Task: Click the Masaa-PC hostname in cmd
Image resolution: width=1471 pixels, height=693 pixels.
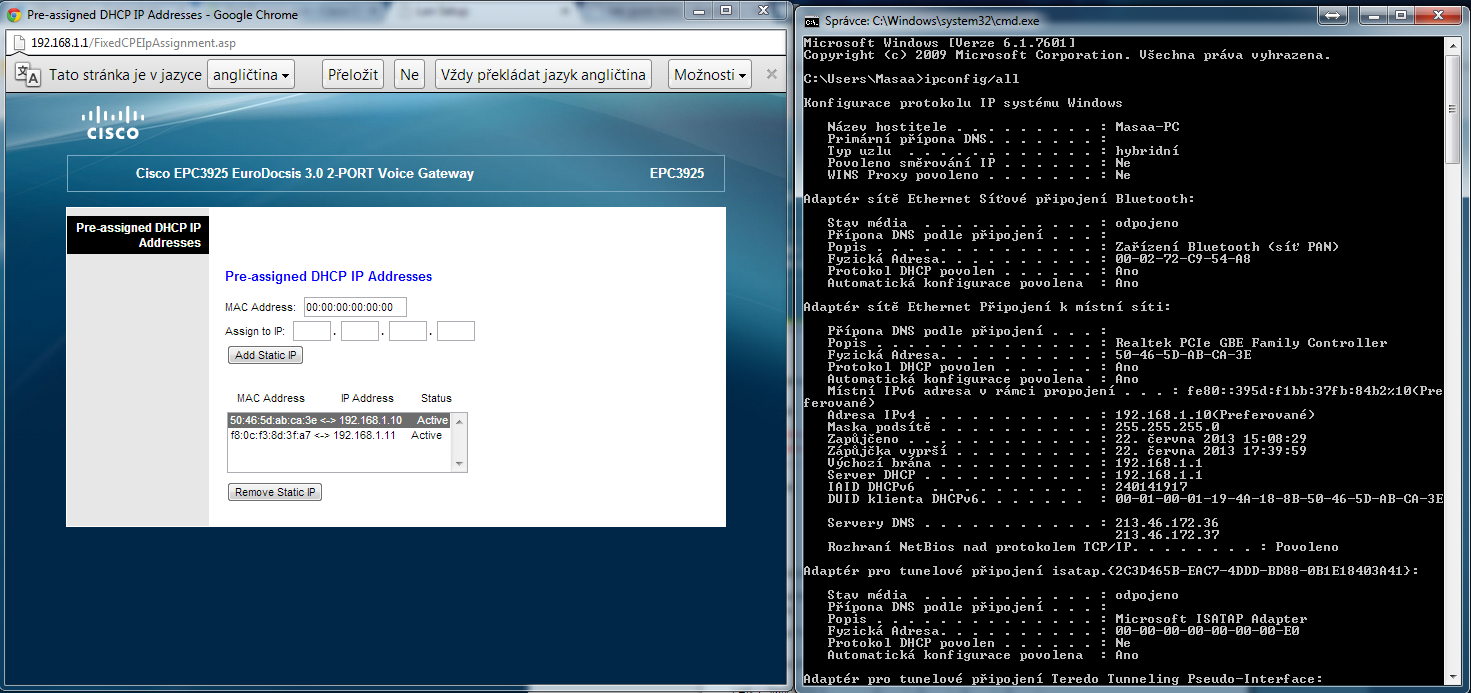Action: pos(1147,127)
